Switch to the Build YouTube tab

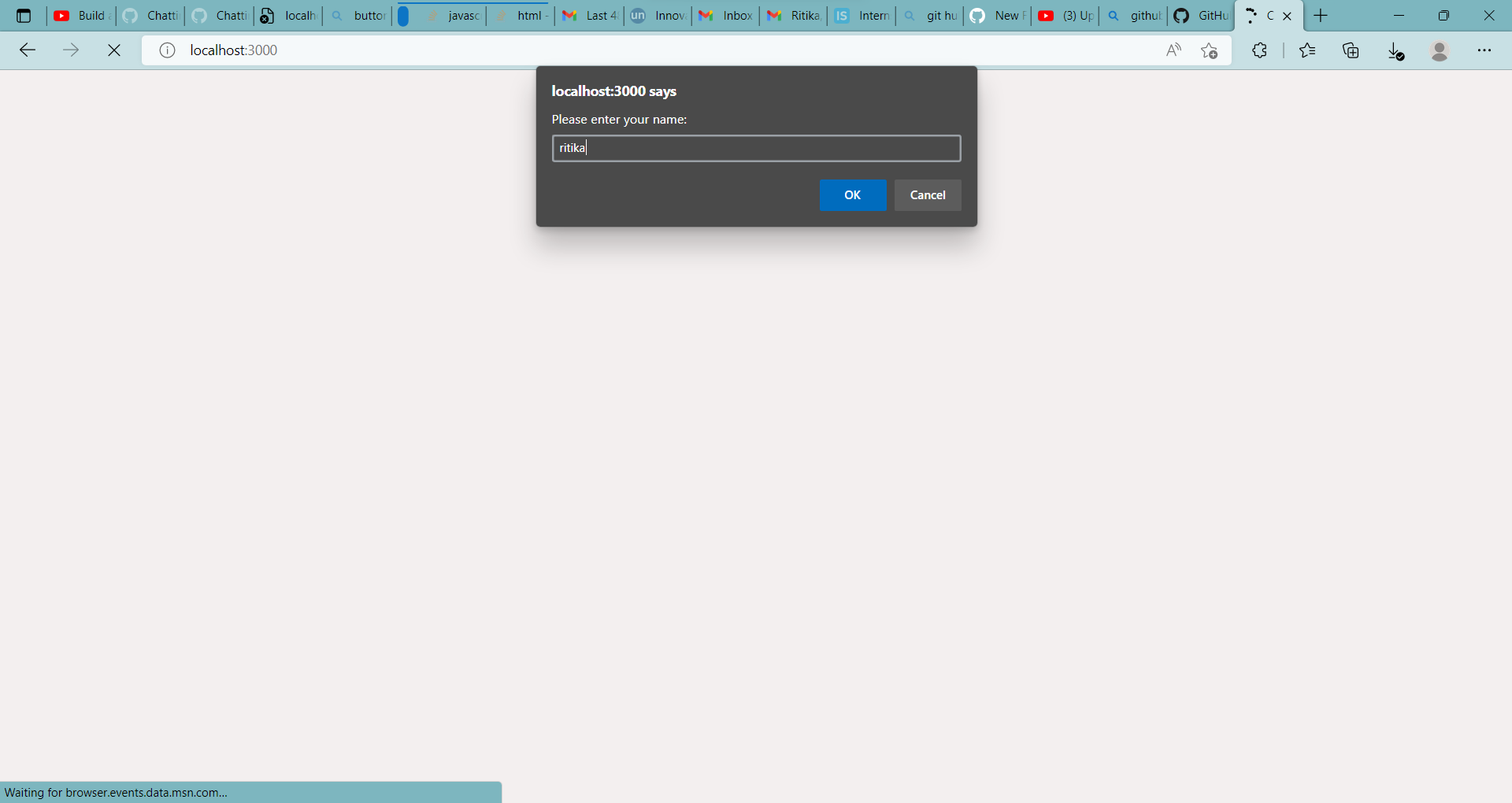(x=81, y=16)
